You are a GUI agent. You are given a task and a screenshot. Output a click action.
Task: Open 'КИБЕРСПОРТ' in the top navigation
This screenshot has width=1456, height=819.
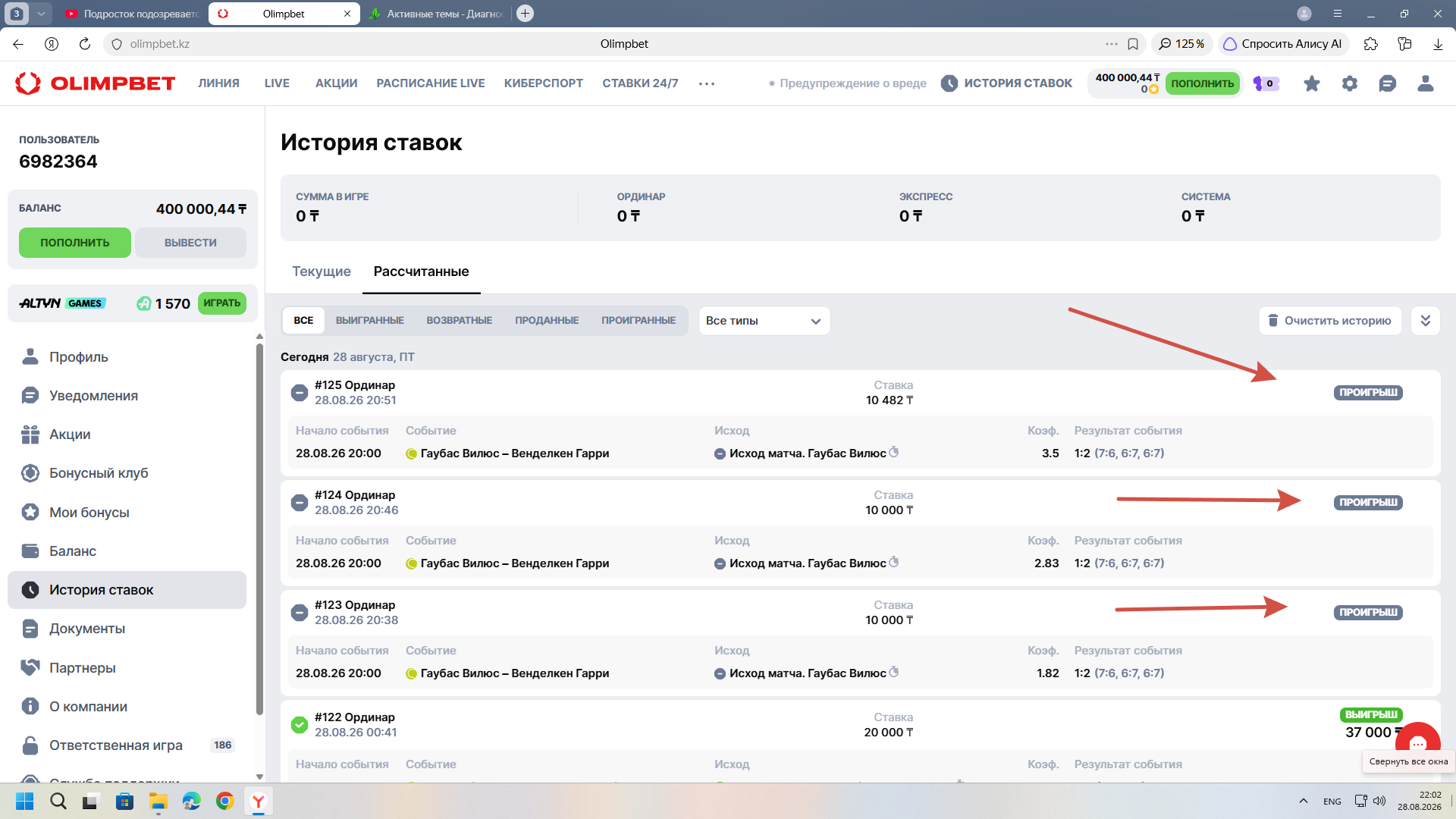coord(544,83)
